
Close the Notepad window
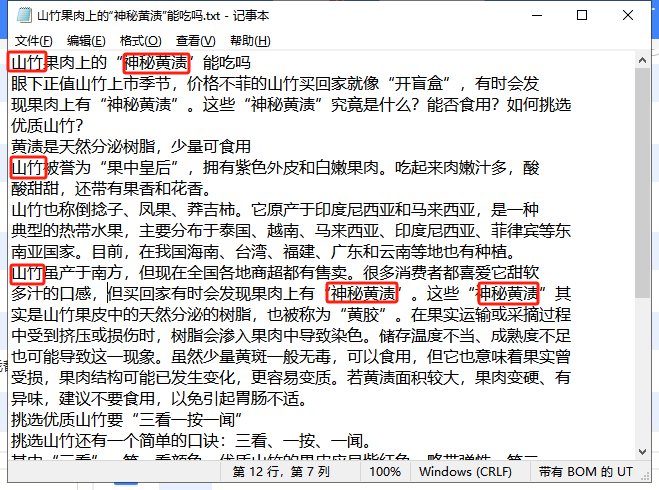pos(628,16)
